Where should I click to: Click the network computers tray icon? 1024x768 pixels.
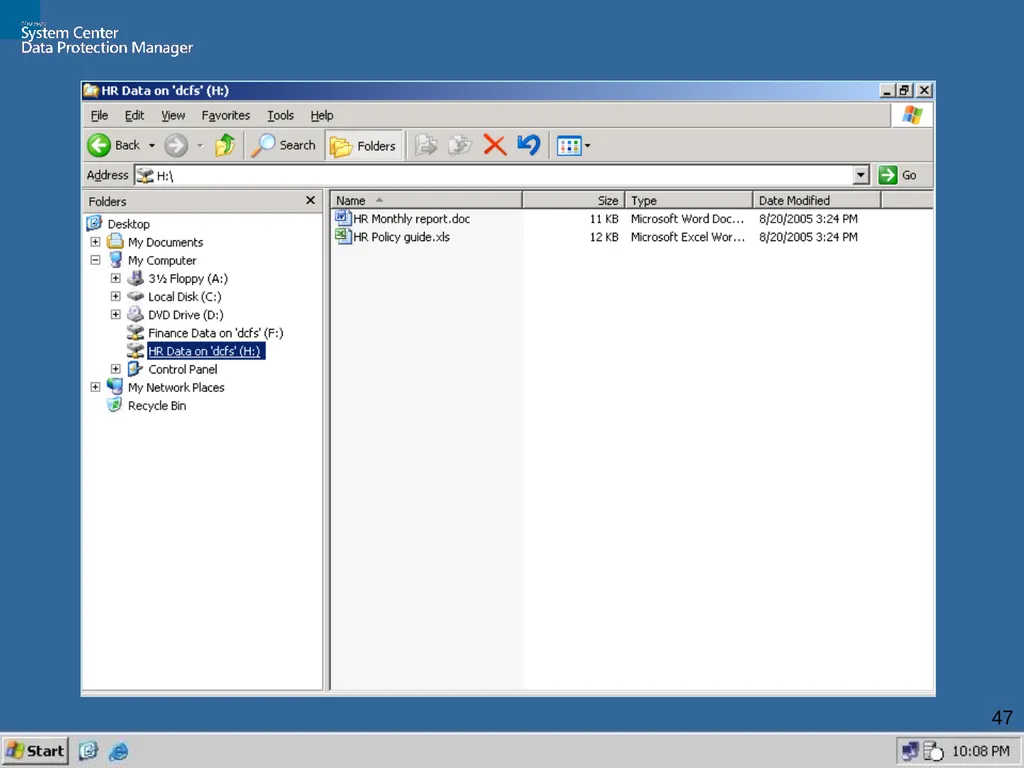910,751
